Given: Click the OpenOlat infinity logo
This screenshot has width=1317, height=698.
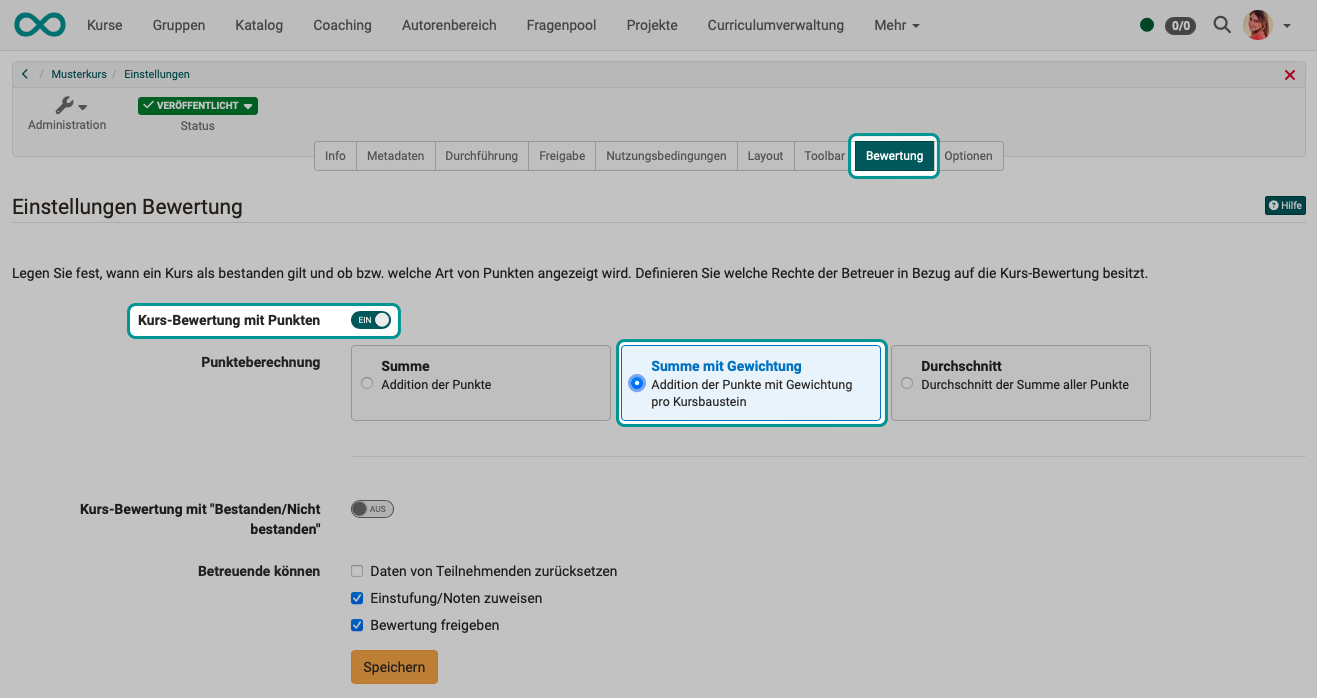Looking at the screenshot, I should point(39,24).
